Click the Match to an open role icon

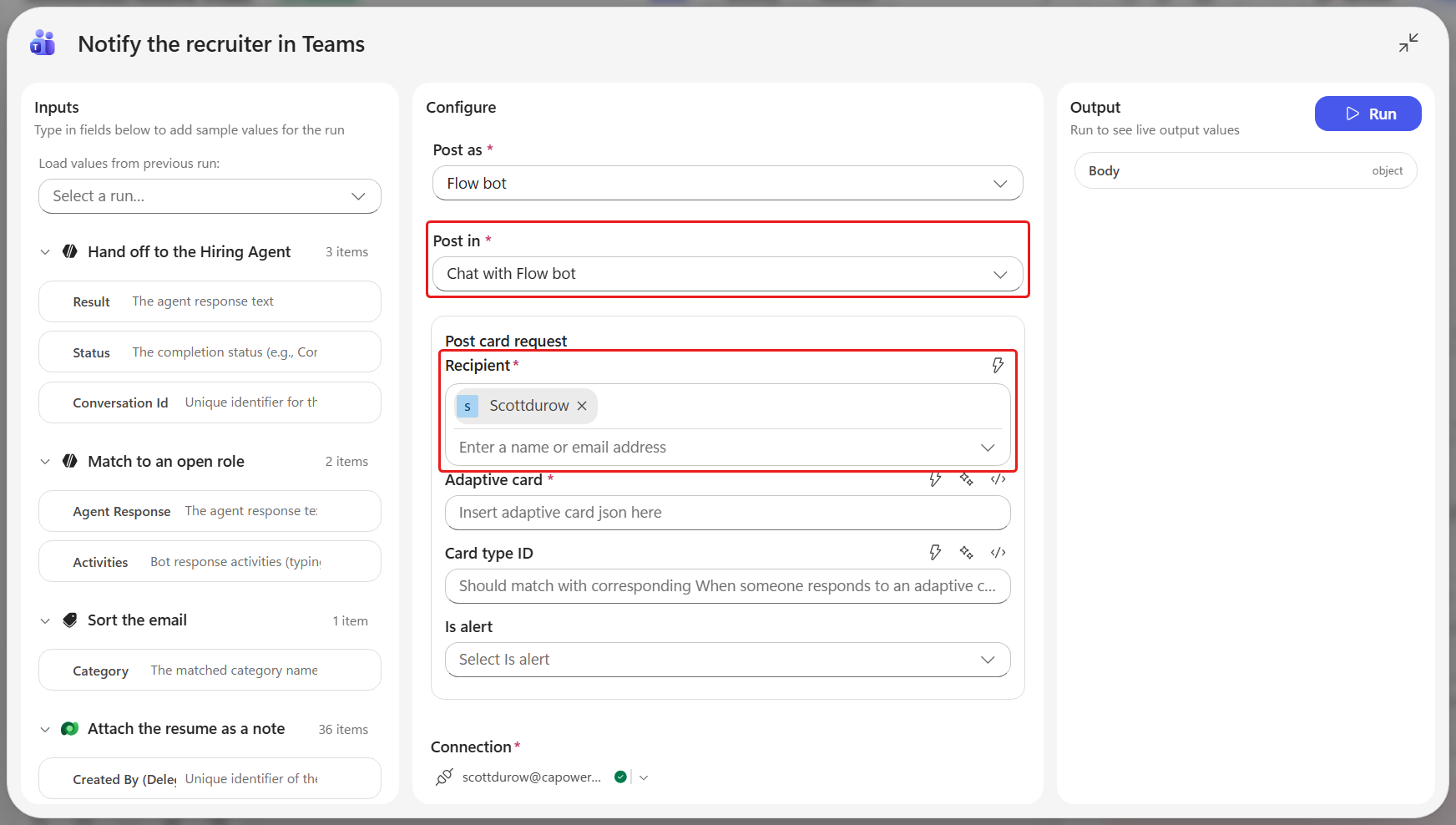click(x=70, y=461)
